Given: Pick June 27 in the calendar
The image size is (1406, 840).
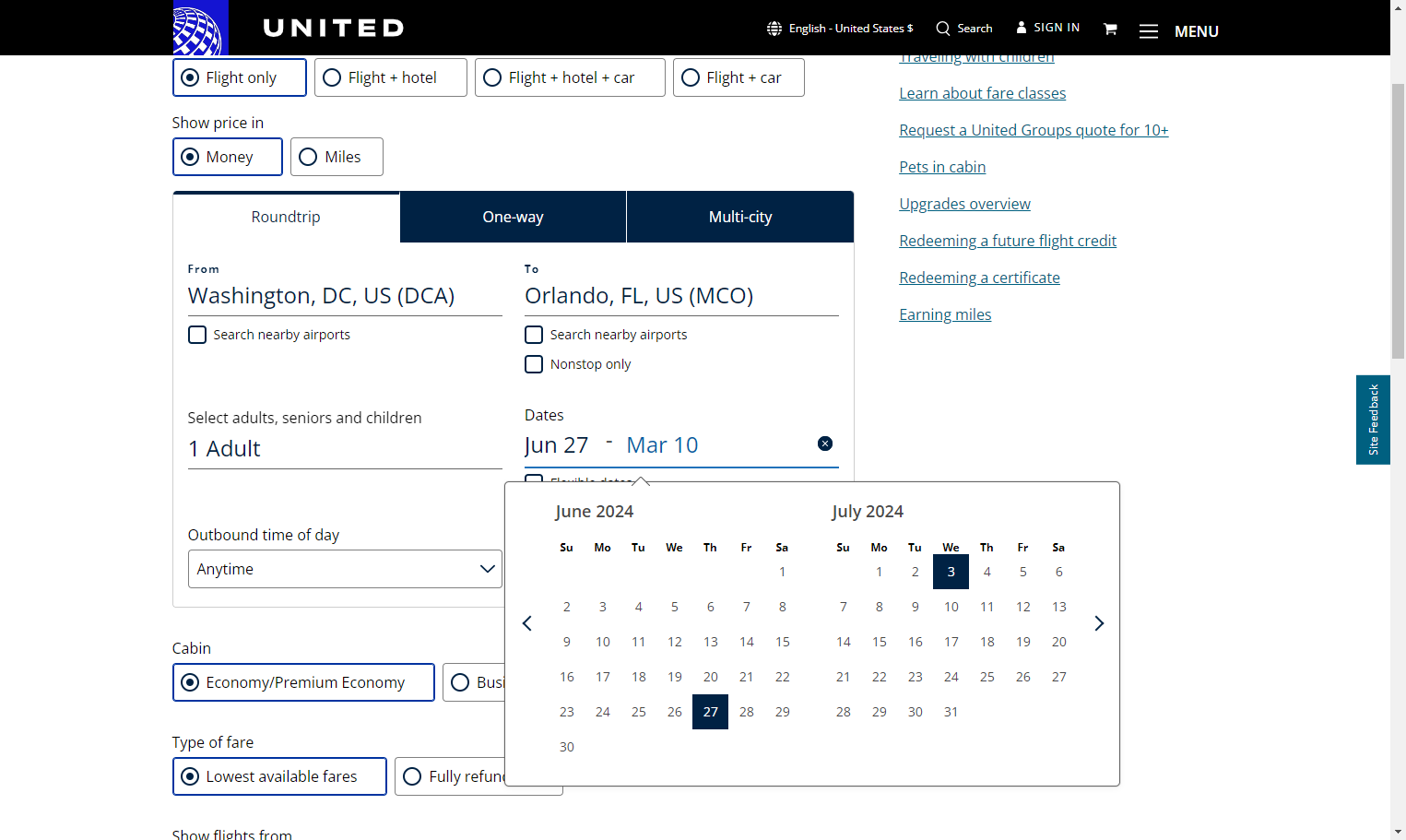Looking at the screenshot, I should click(x=710, y=712).
